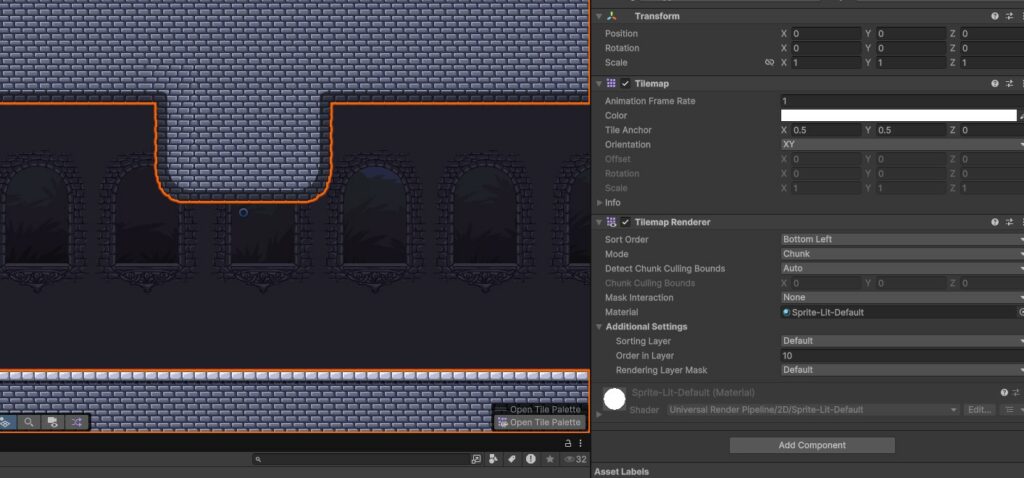Screen dimensions: 1024x478
Task: Filter project search by type
Action: (494, 459)
